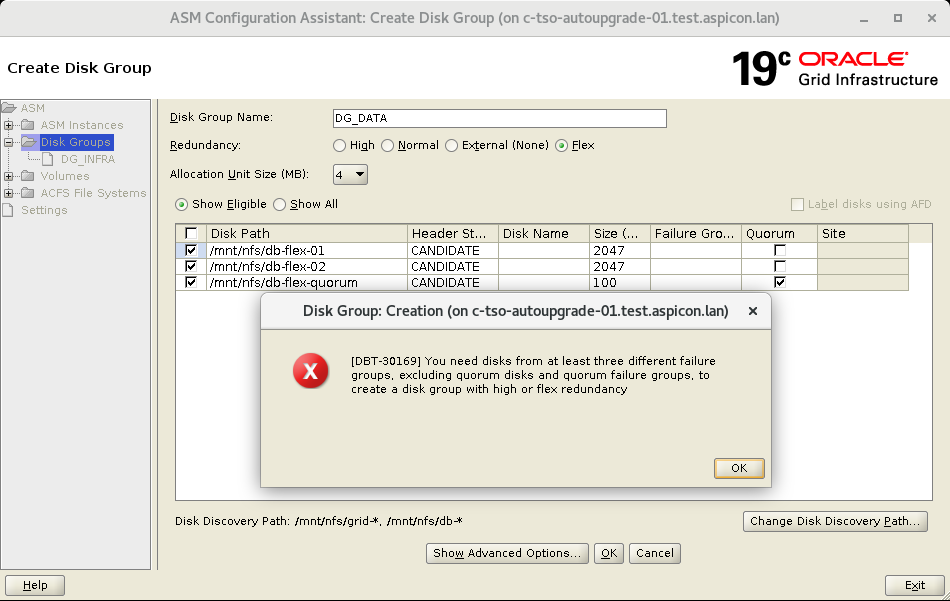Click the Volumes folder icon

(x=28, y=176)
